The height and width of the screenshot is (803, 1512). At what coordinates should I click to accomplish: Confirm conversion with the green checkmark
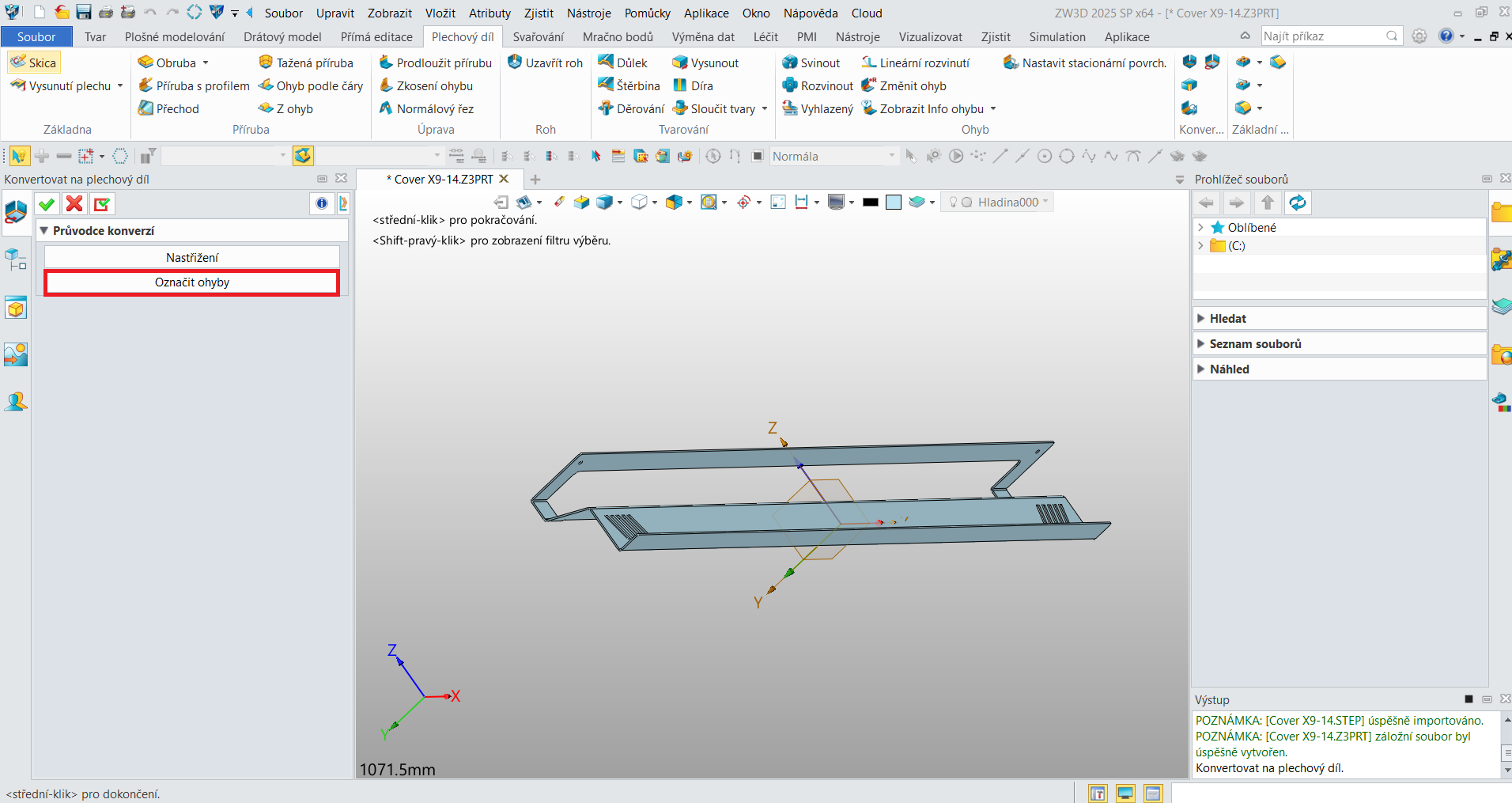[x=47, y=204]
